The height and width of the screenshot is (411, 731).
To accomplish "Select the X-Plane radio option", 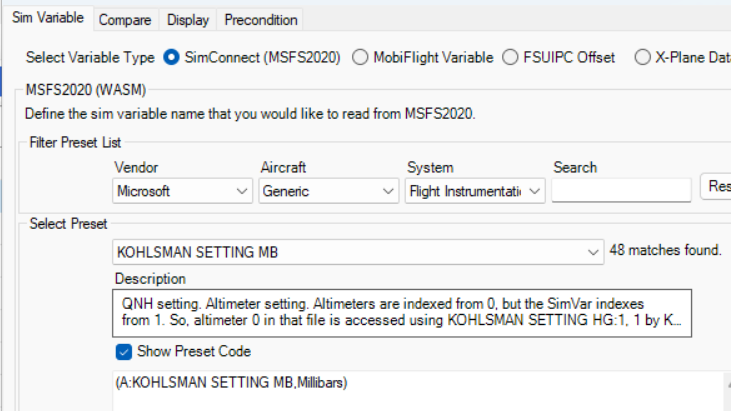I will point(642,58).
